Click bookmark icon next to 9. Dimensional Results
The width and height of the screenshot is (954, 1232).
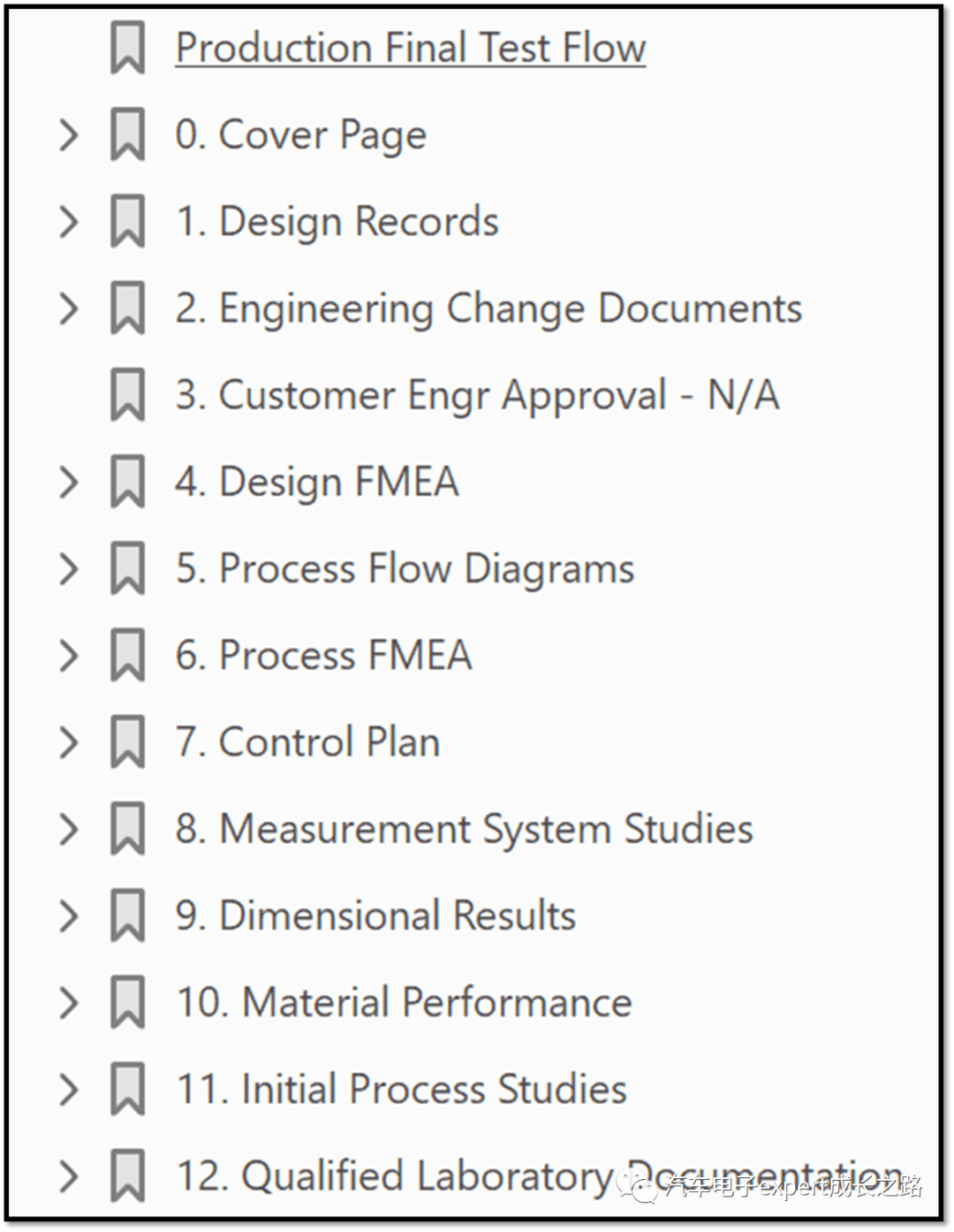(127, 916)
